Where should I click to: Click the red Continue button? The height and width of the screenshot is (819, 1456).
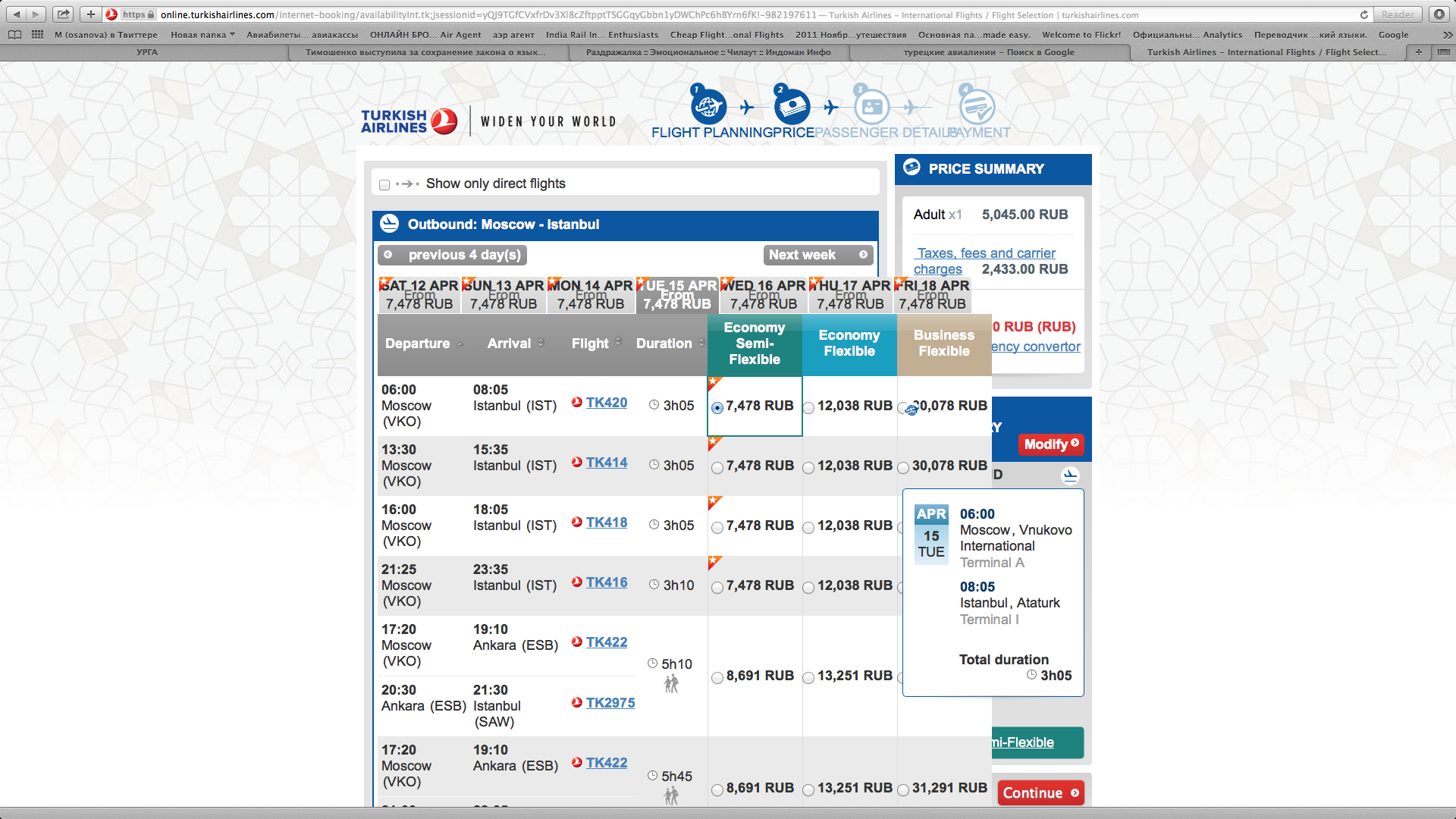pos(1040,792)
